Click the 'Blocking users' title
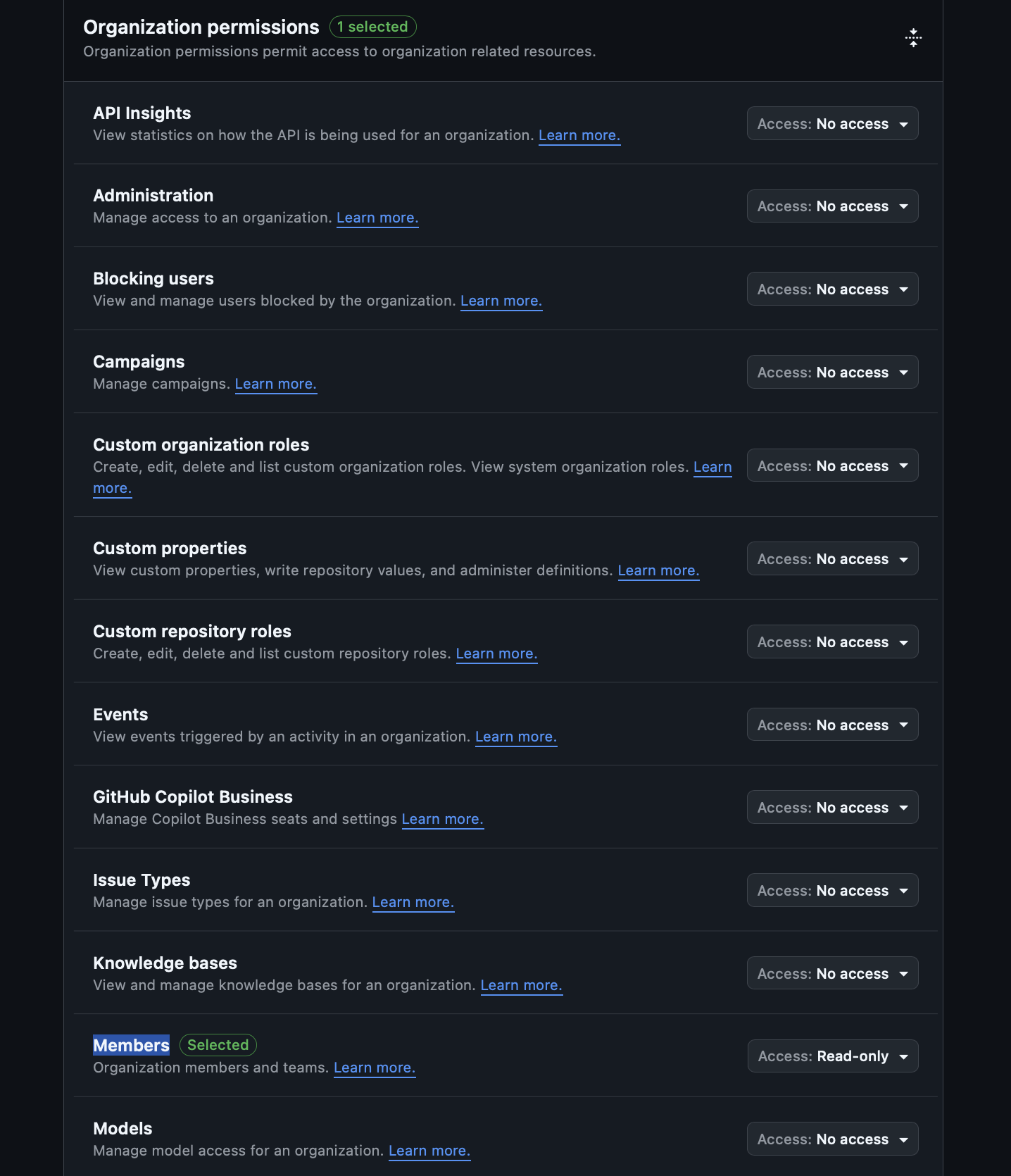Screen dimensions: 1011x1176 point(153,279)
